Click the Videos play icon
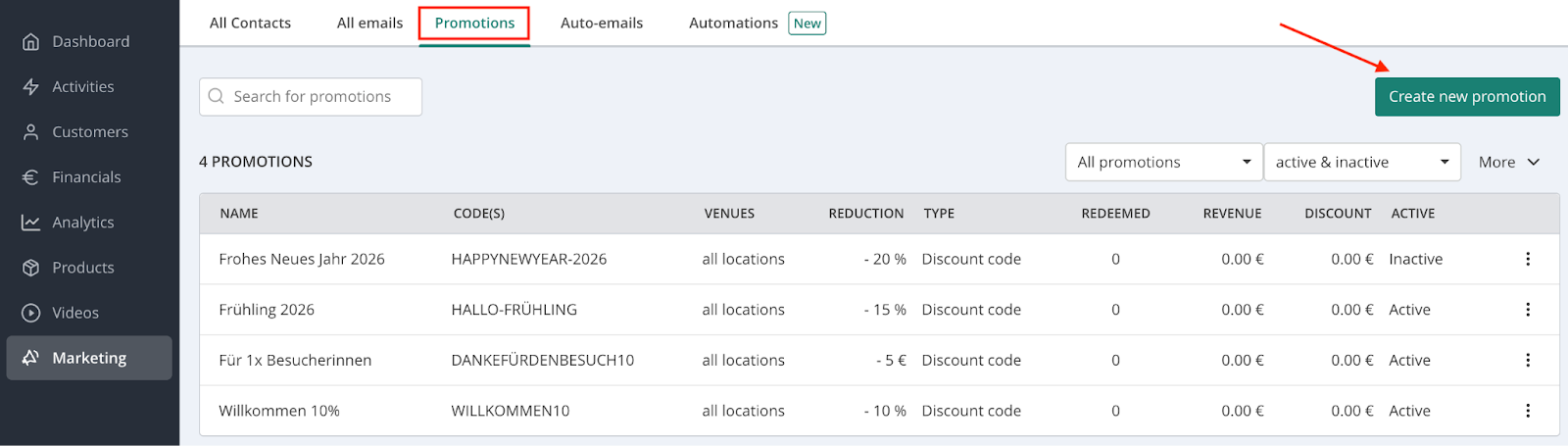 (x=31, y=313)
